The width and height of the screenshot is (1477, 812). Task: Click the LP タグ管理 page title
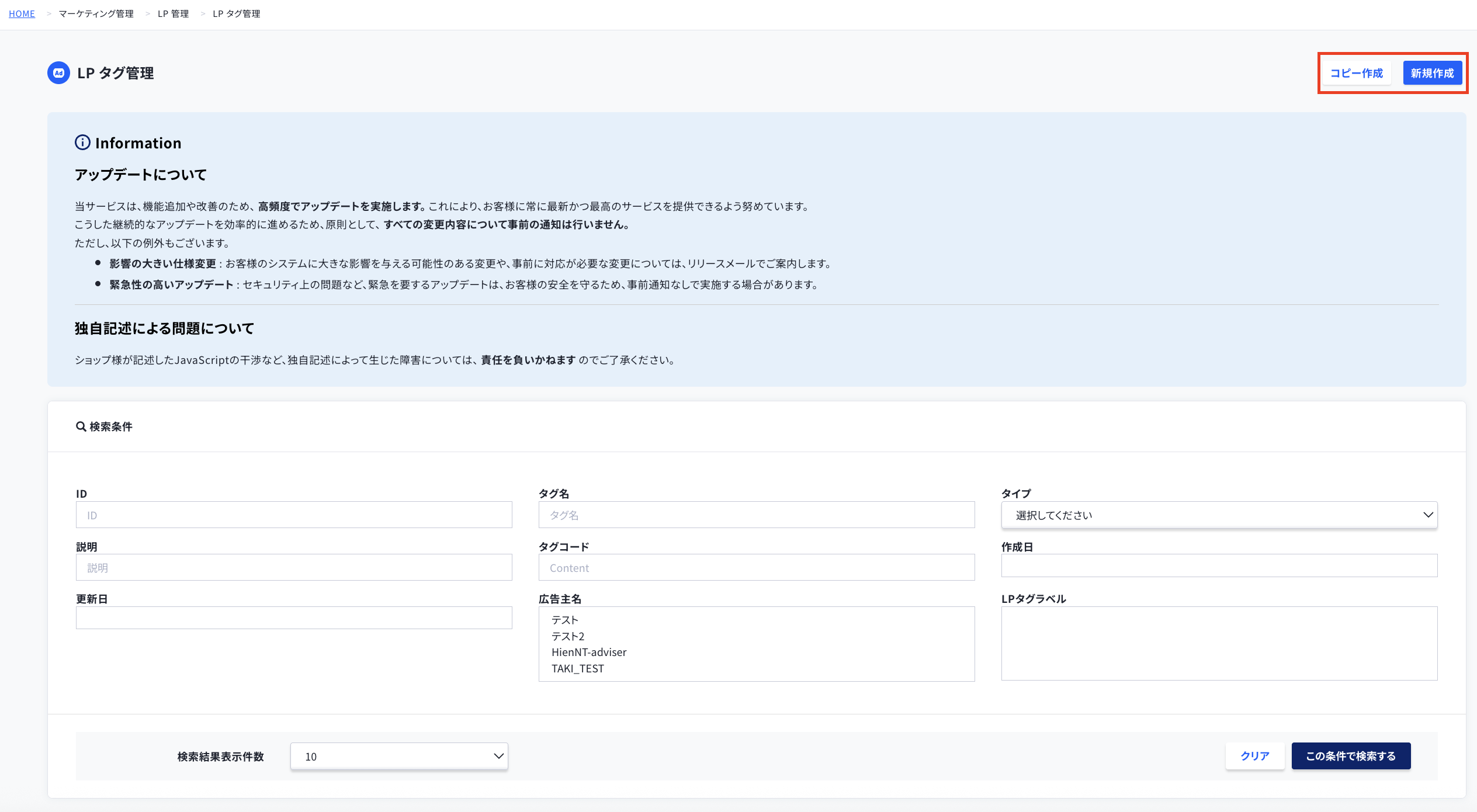(116, 73)
